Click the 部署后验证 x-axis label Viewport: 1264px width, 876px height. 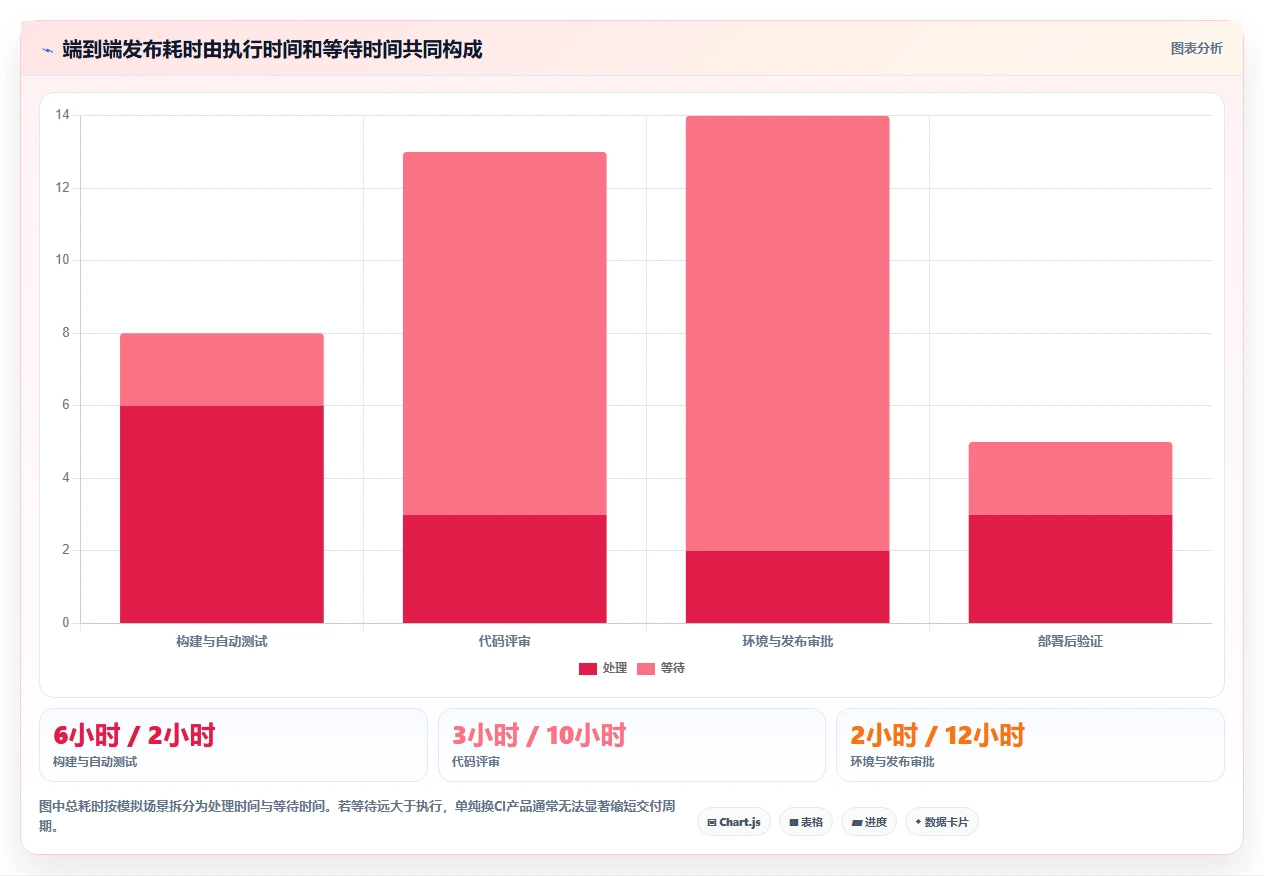1070,641
